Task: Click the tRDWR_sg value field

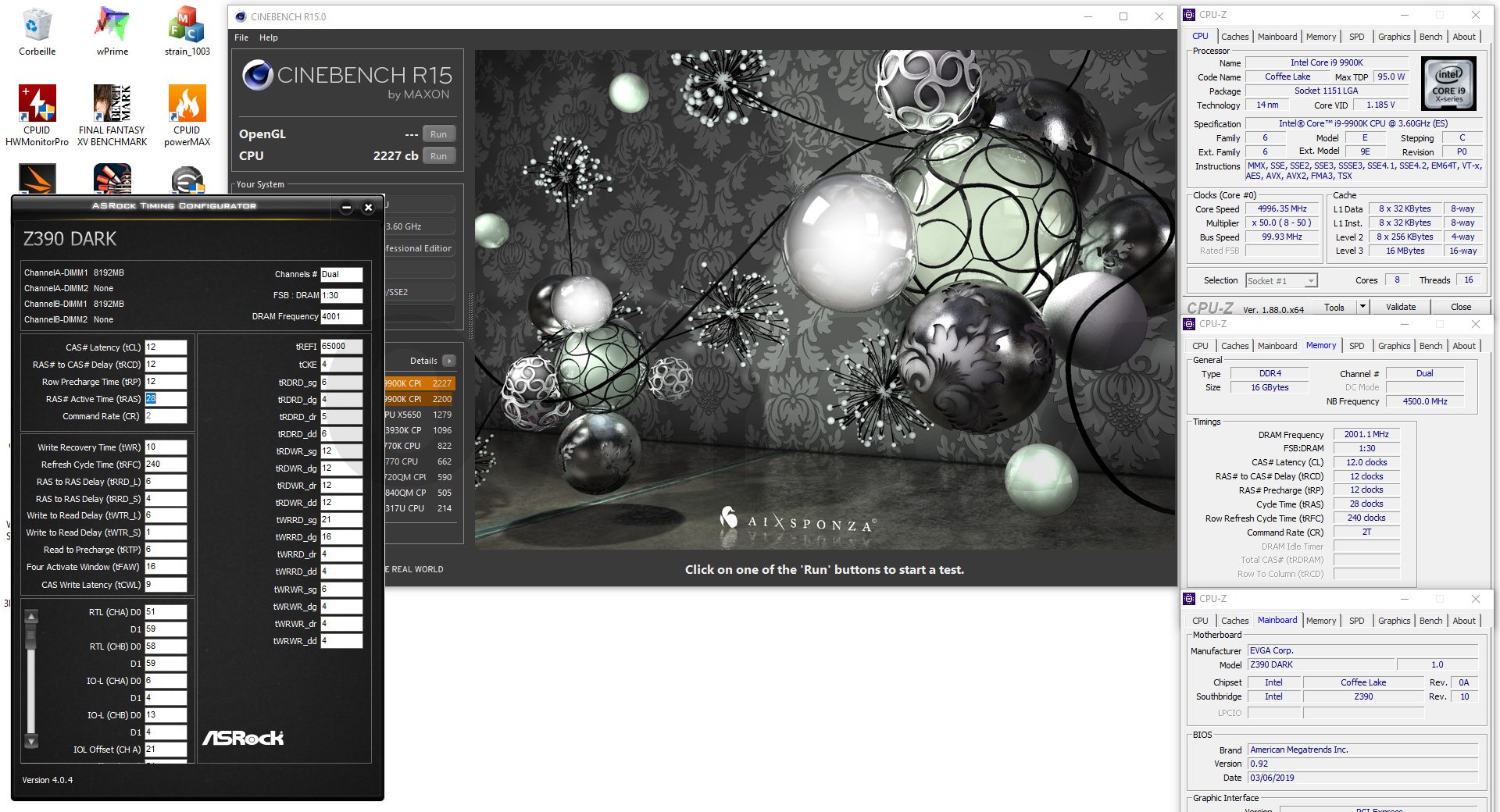Action: pos(341,451)
